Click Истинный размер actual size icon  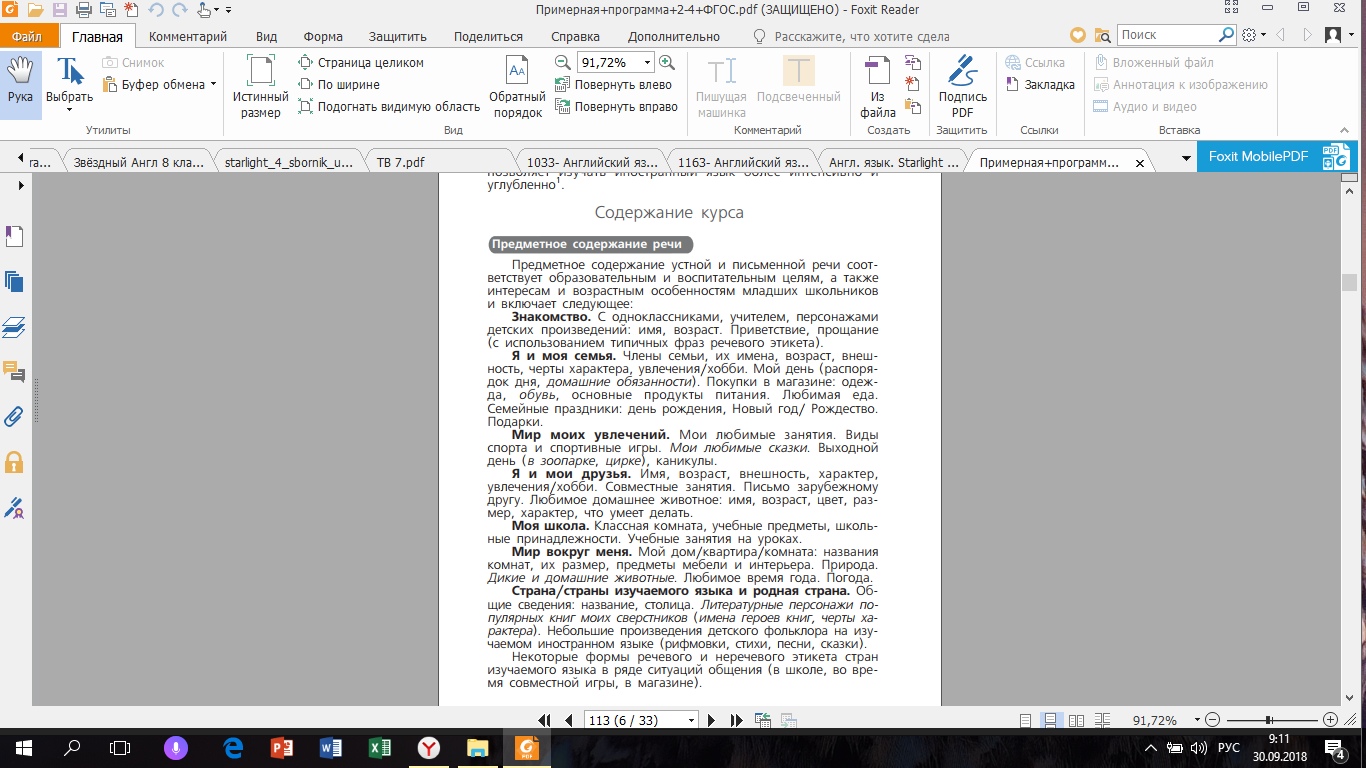(x=260, y=86)
